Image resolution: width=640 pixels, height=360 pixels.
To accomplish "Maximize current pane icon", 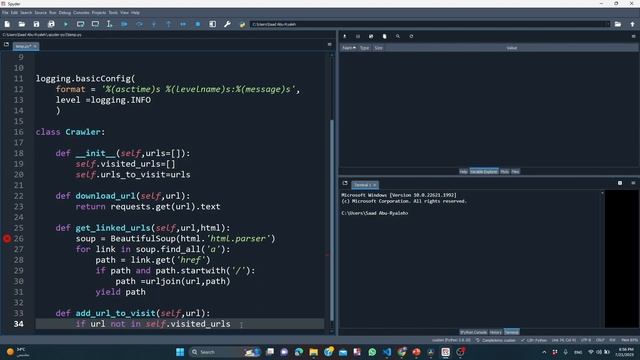I will pos(213,24).
